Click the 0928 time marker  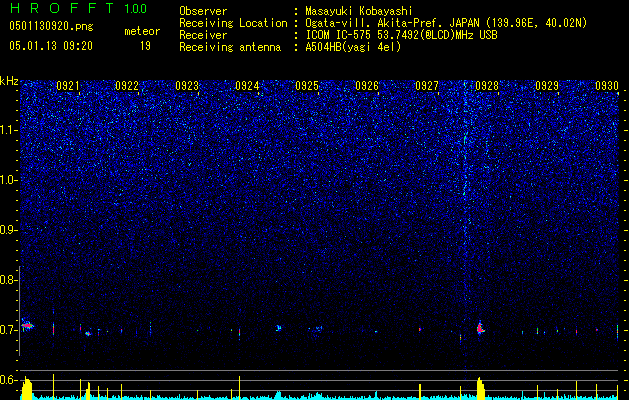pyautogui.click(x=487, y=86)
